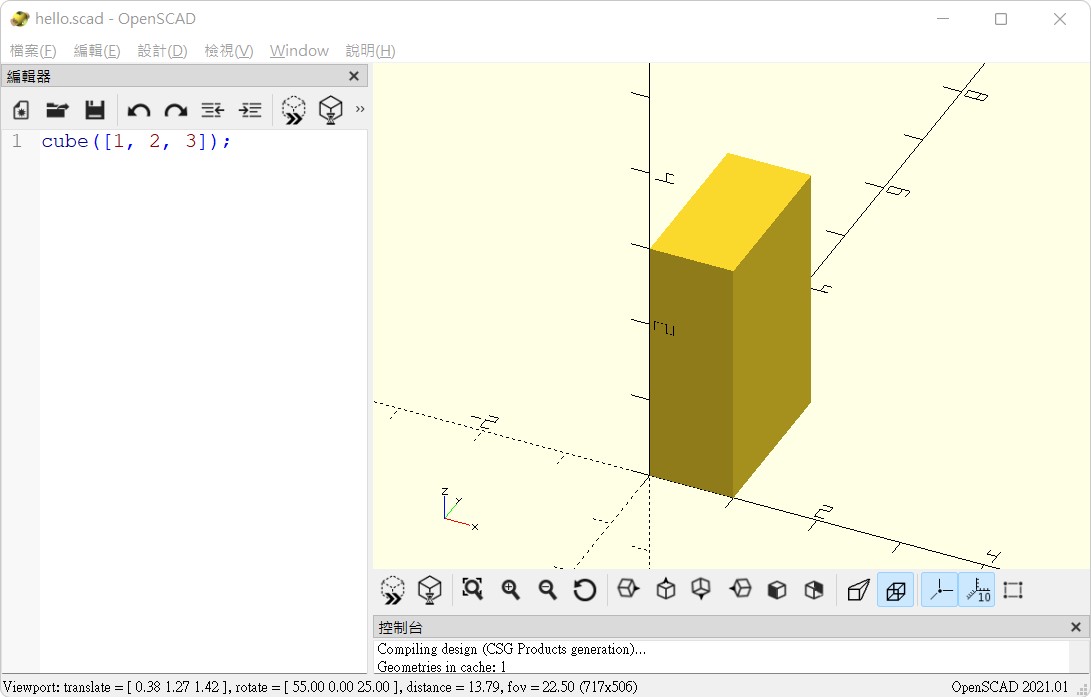Open the Window menu
1091x697 pixels.
point(299,51)
